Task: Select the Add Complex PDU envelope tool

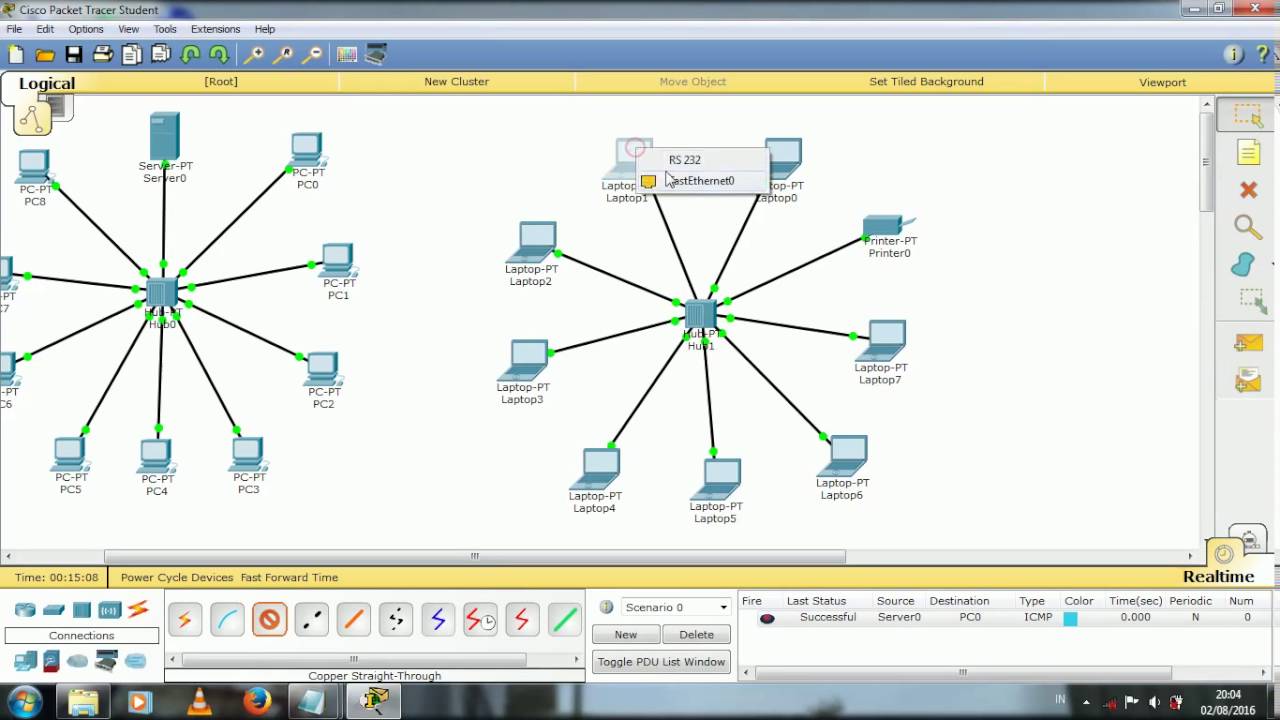Action: point(1248,380)
